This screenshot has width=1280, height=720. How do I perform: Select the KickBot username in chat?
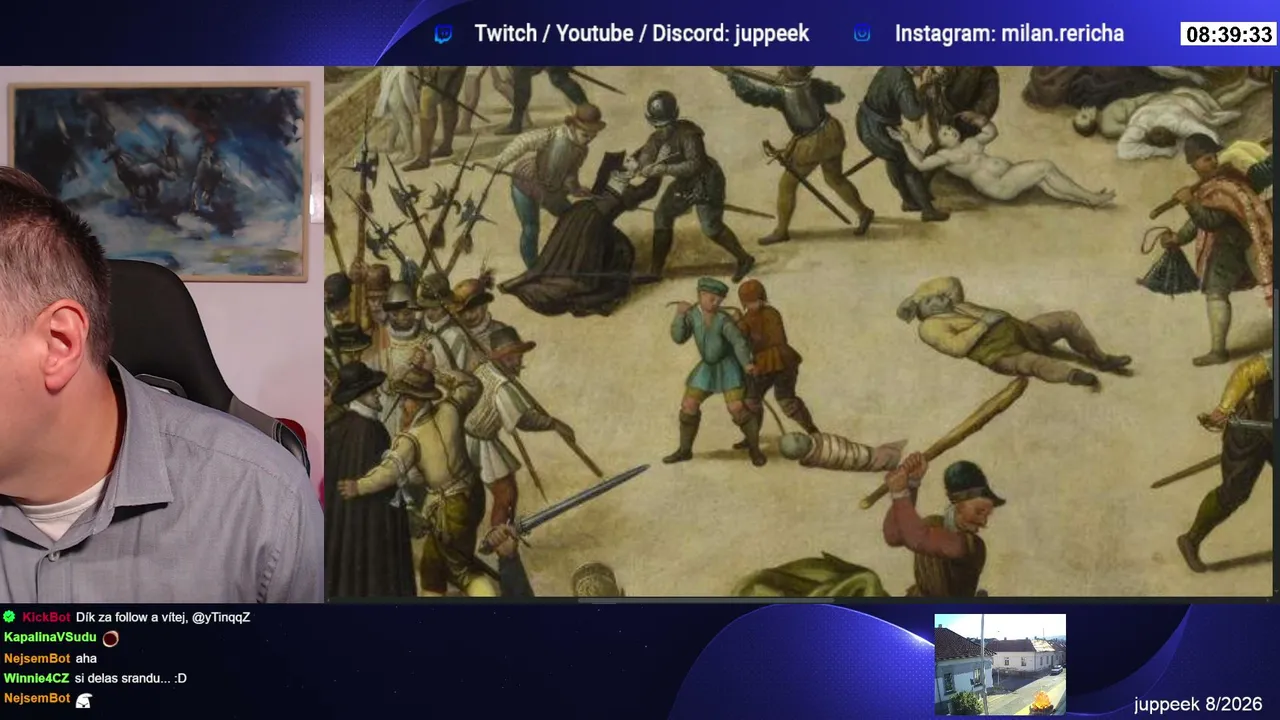pyautogui.click(x=46, y=617)
